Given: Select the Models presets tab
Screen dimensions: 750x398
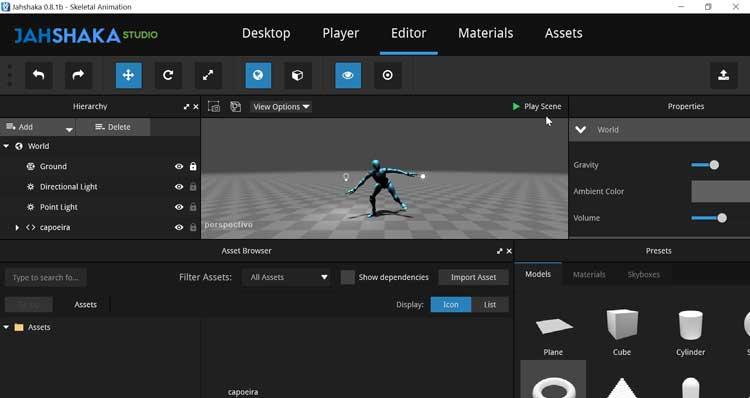Looking at the screenshot, I should tap(538, 274).
